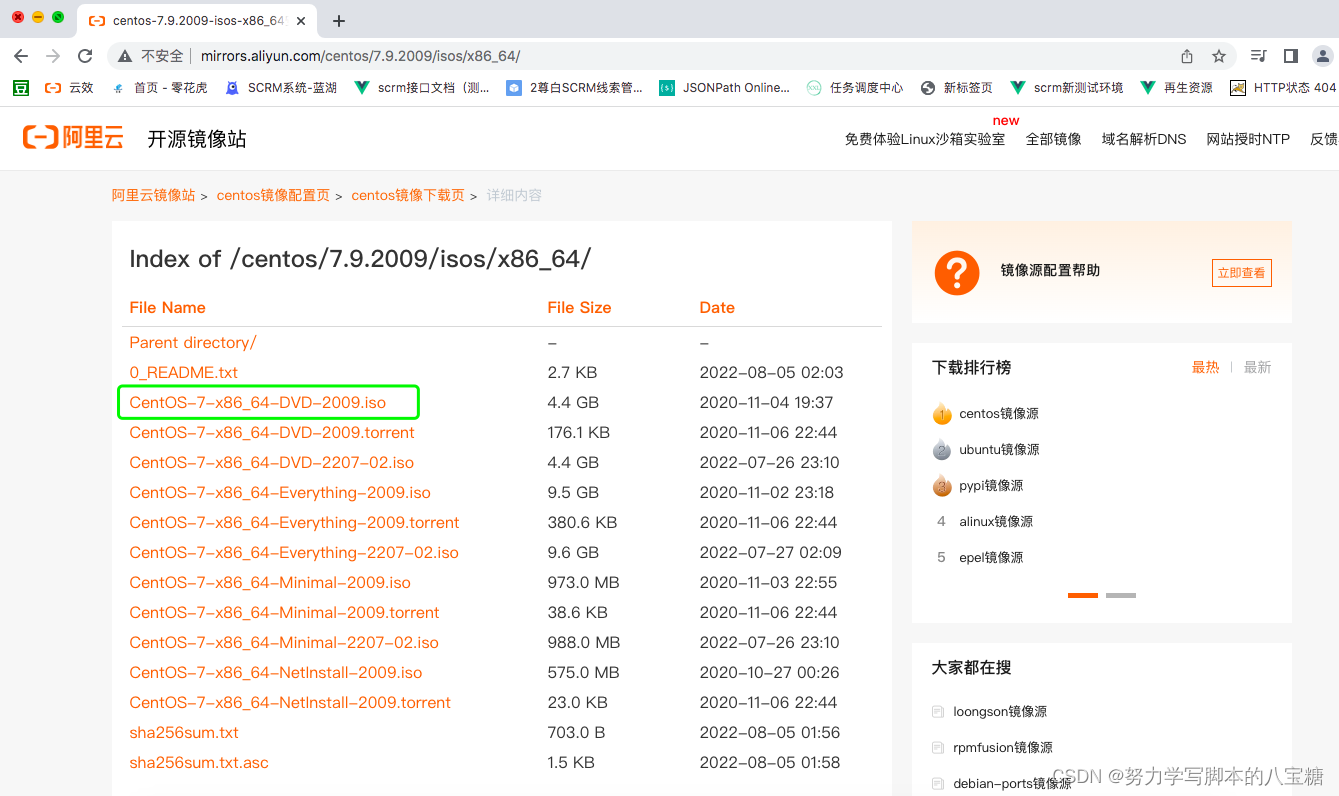Click the centos镜像配置页 breadcrumb
Screen dimensions: 1339x796
click(273, 195)
